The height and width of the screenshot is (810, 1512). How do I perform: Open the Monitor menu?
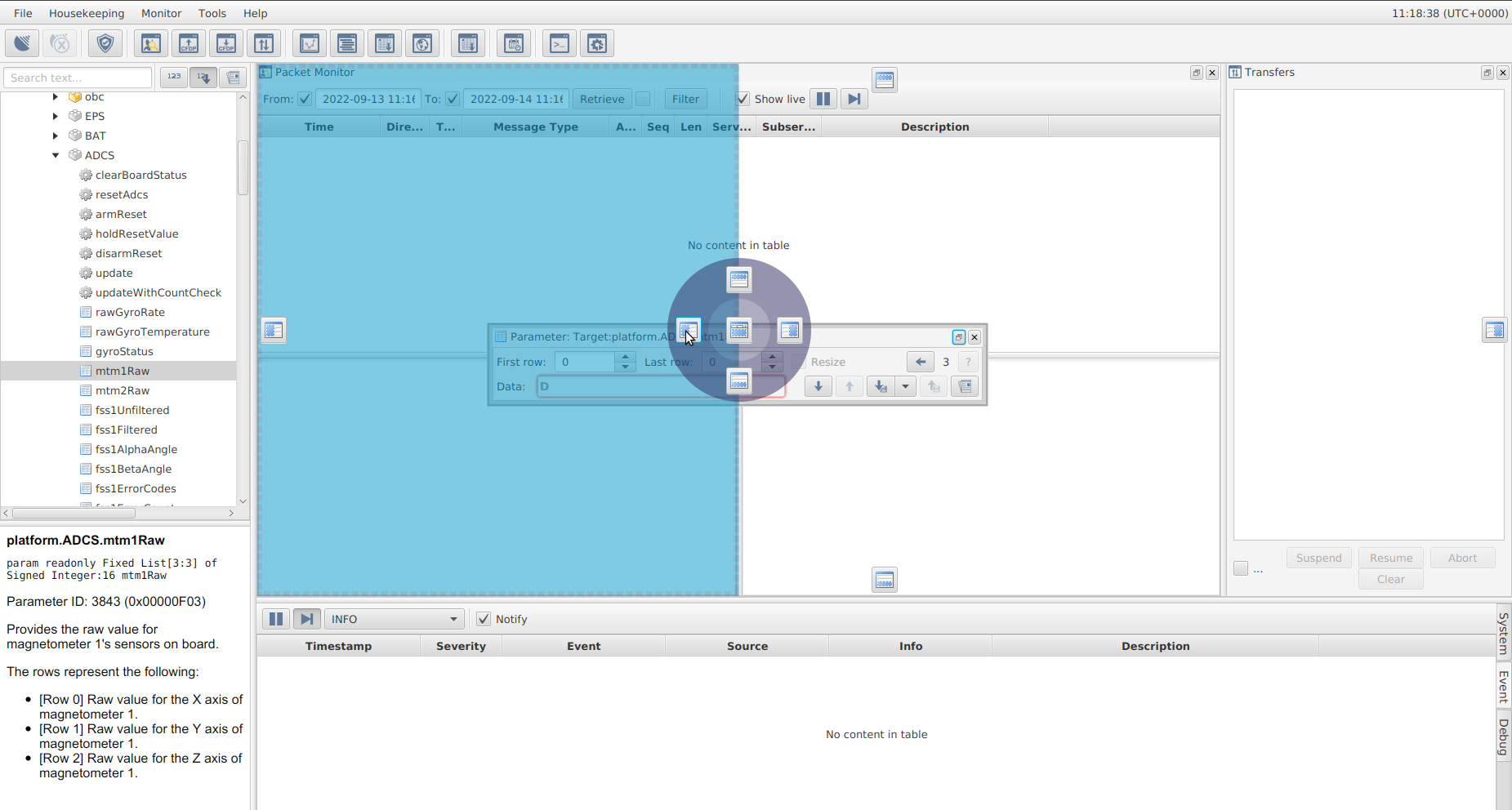pos(161,13)
